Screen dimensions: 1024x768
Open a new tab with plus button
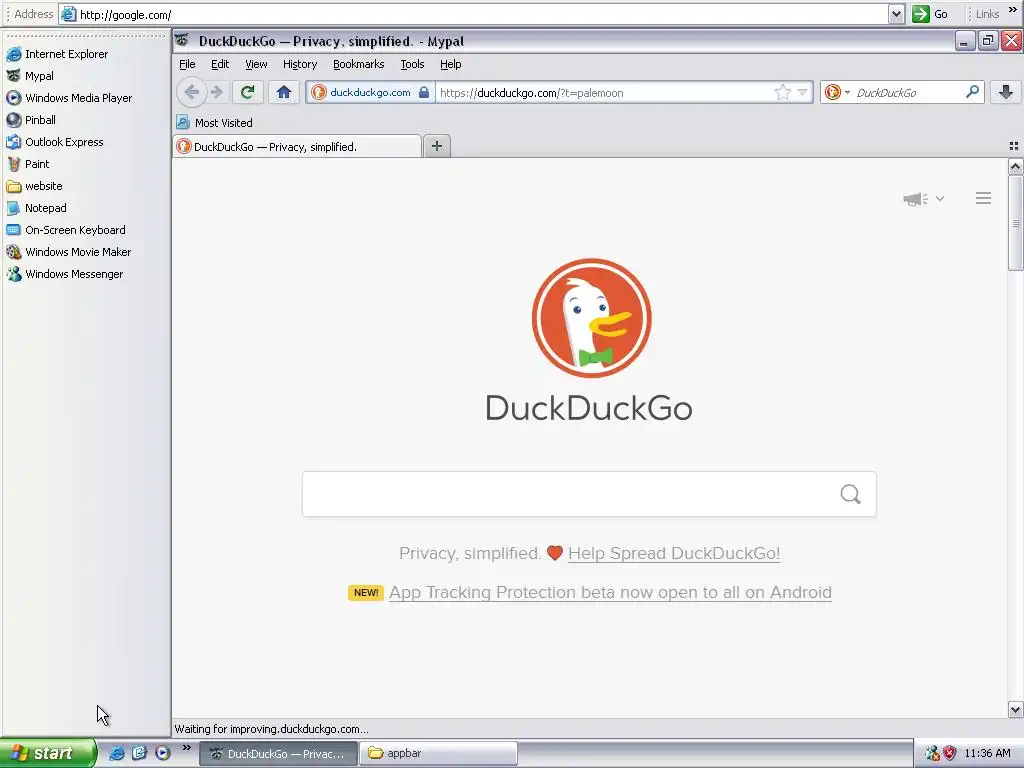[437, 146]
